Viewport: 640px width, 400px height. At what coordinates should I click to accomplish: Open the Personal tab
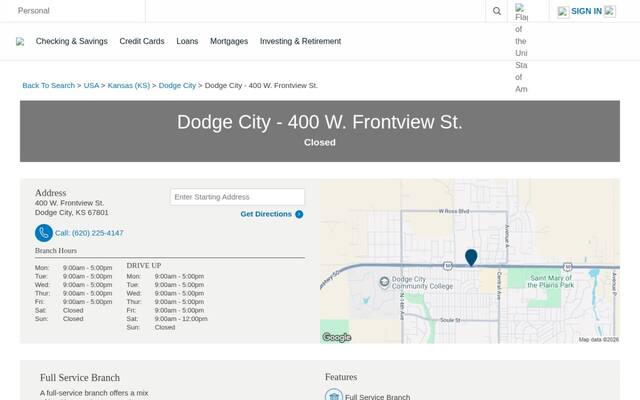(x=33, y=11)
